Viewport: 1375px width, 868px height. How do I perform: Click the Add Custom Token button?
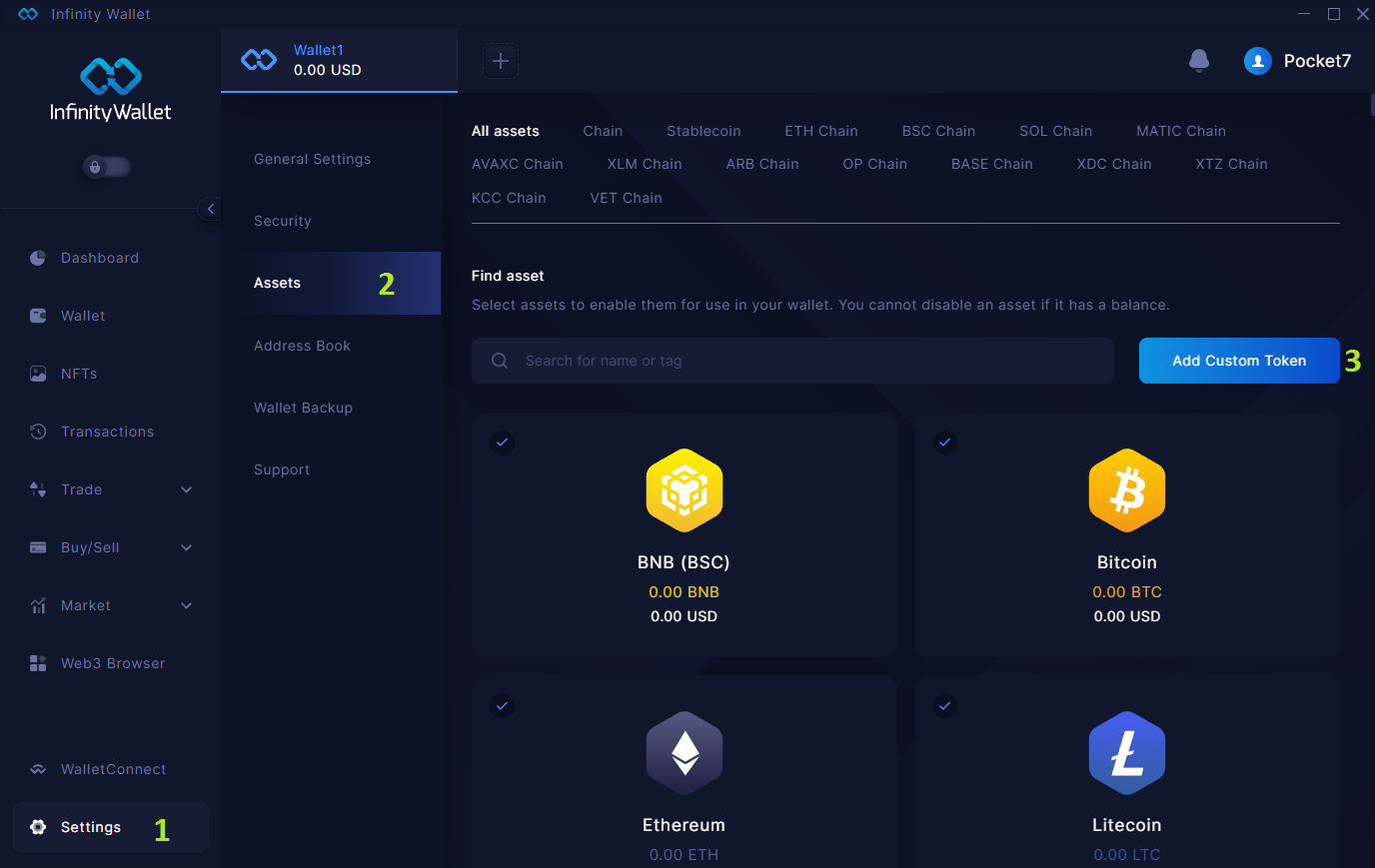1239,361
